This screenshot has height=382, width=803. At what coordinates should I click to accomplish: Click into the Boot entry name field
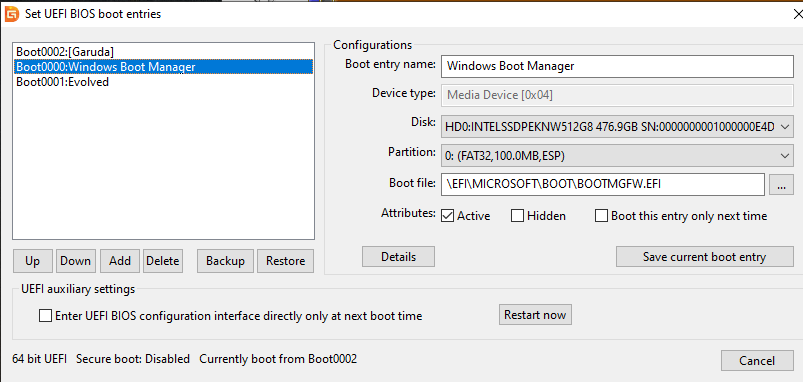pos(617,66)
